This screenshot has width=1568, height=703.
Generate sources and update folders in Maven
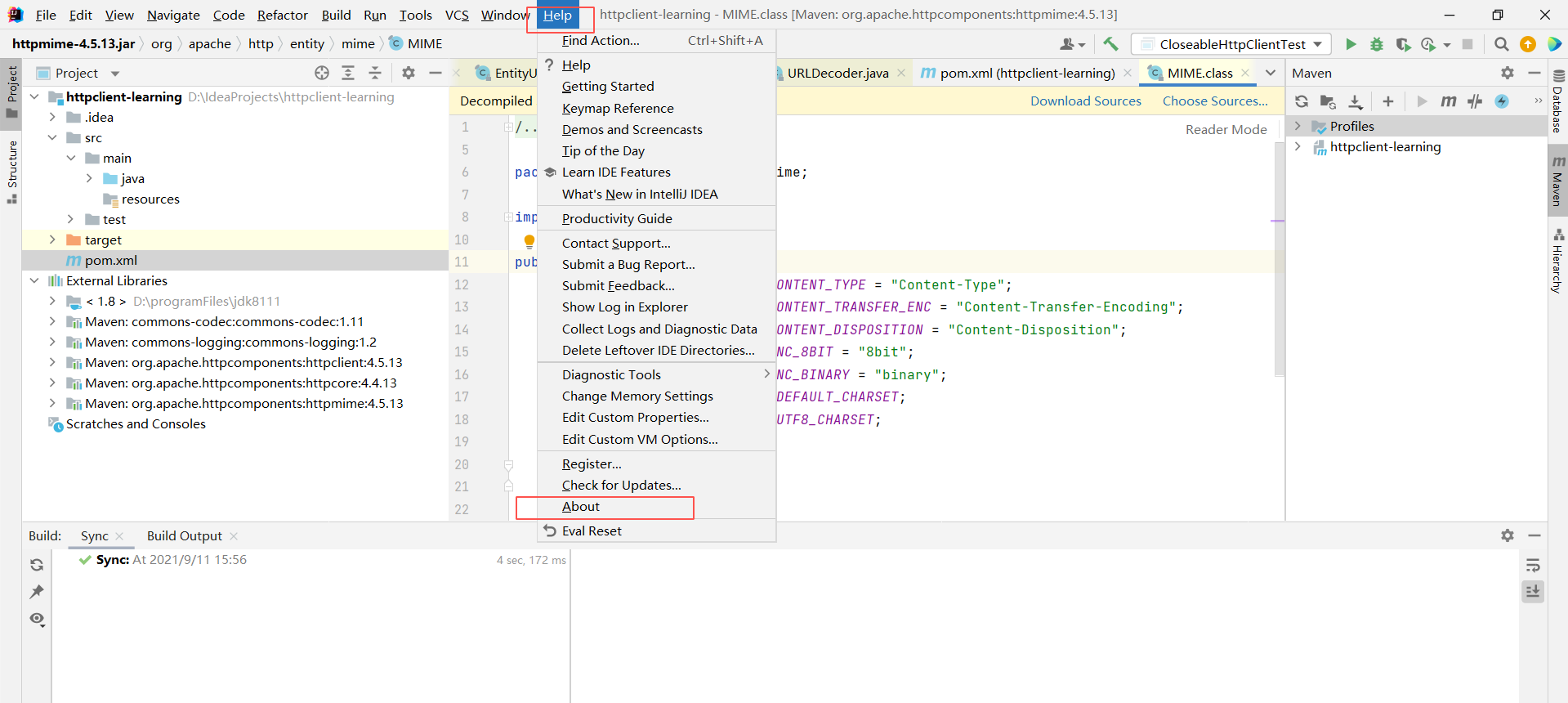1328,101
